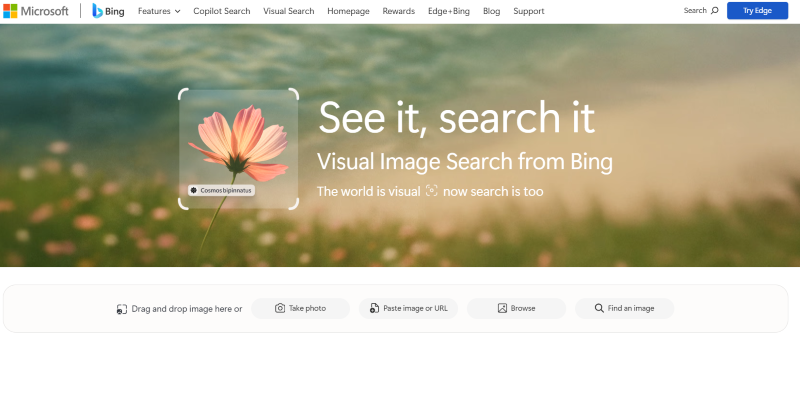Viewport: 800px width, 401px height.
Task: Open the Homepage nav link
Action: pos(348,11)
